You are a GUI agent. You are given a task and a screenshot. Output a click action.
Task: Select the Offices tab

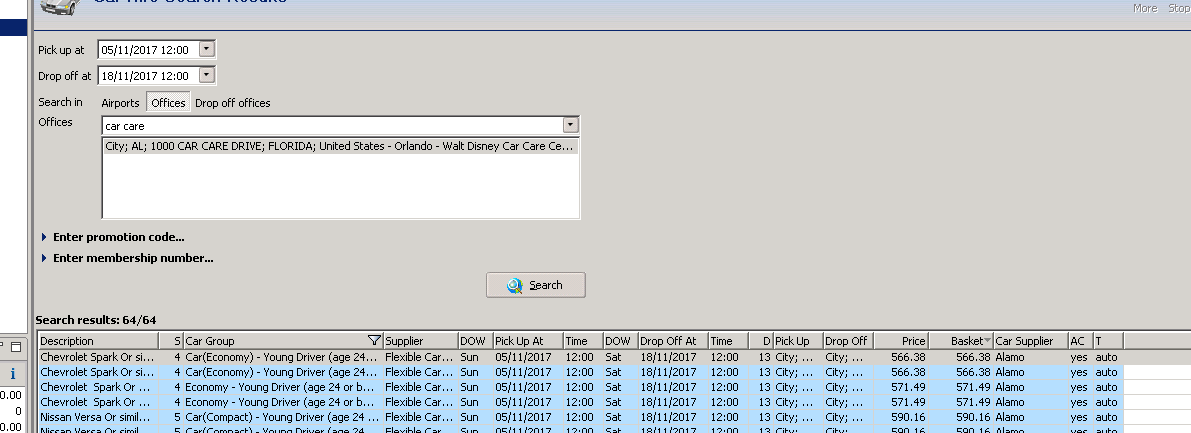[x=168, y=103]
